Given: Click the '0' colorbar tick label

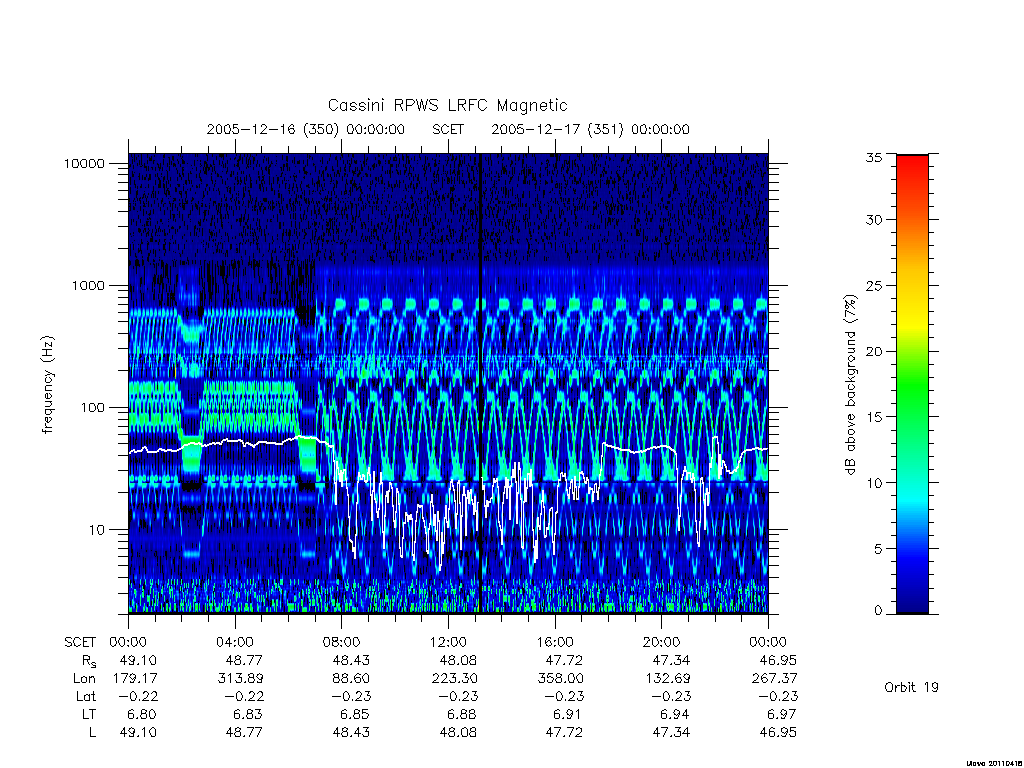Looking at the screenshot, I should pyautogui.click(x=878, y=611).
